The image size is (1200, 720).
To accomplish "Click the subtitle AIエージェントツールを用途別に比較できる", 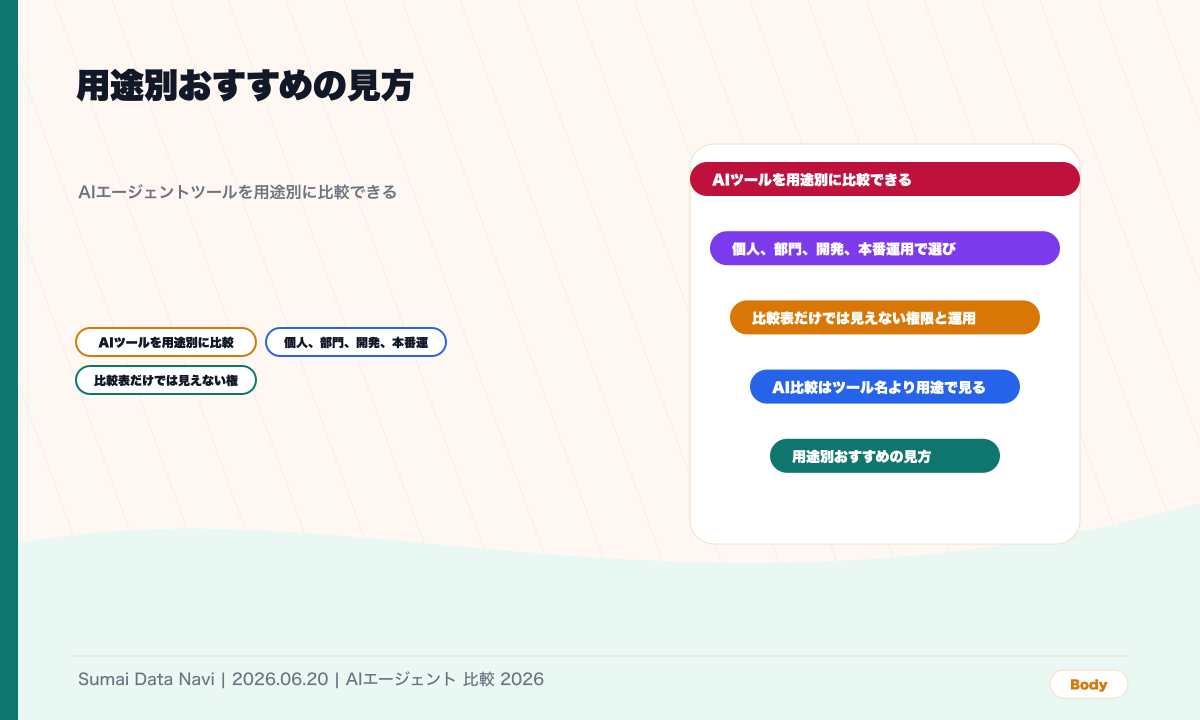I will [238, 191].
